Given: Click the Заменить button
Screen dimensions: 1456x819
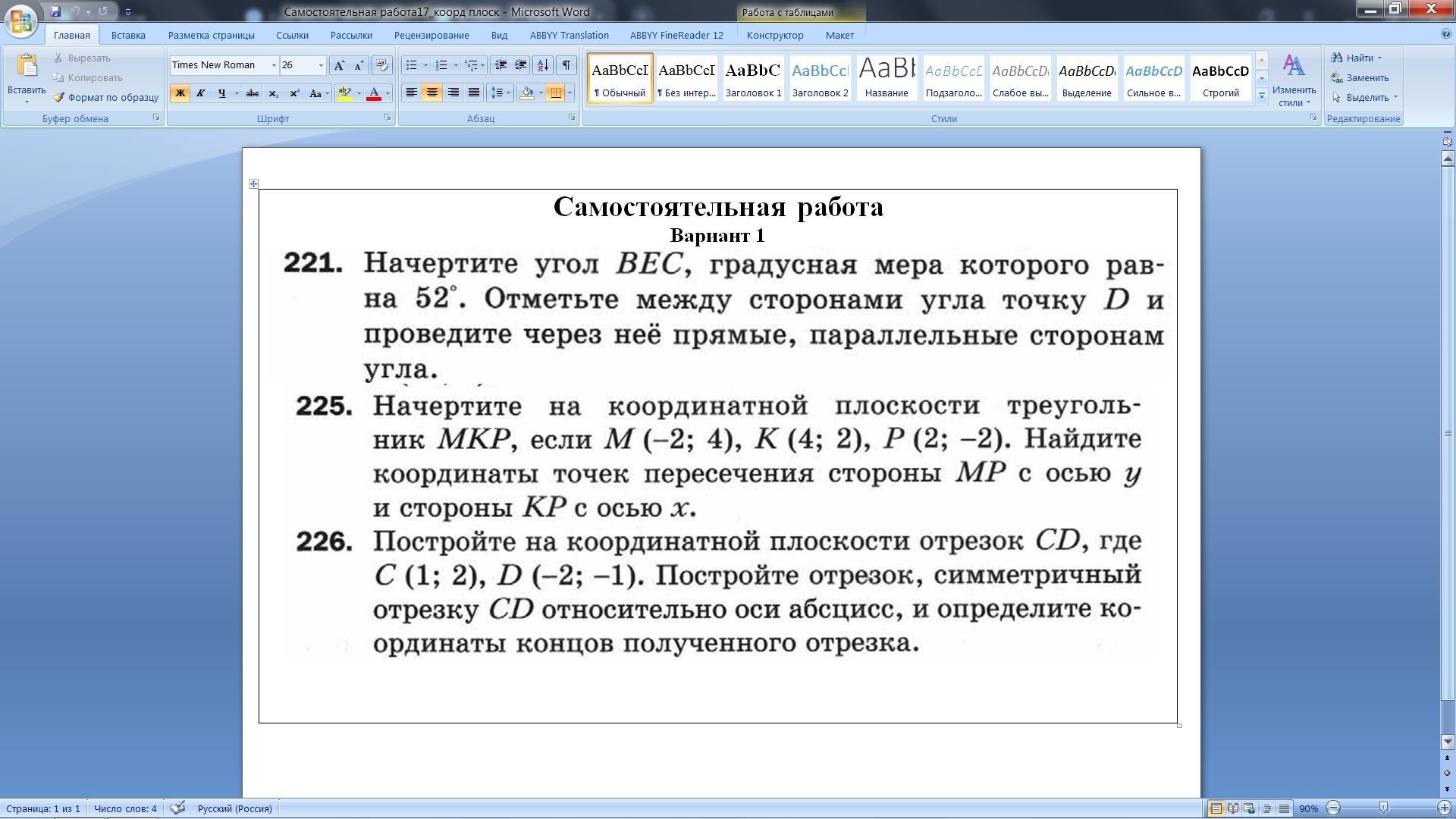Looking at the screenshot, I should 1367,77.
